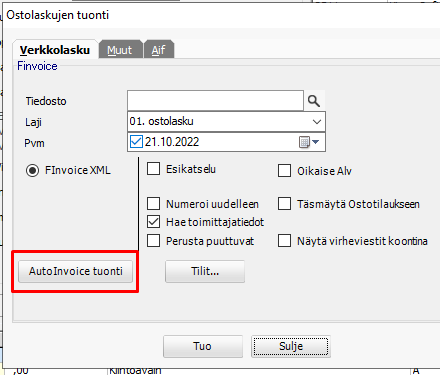Tick Täsmäytä Ostotilaukseen checkbox
This screenshot has height=375, width=440.
click(x=284, y=203)
